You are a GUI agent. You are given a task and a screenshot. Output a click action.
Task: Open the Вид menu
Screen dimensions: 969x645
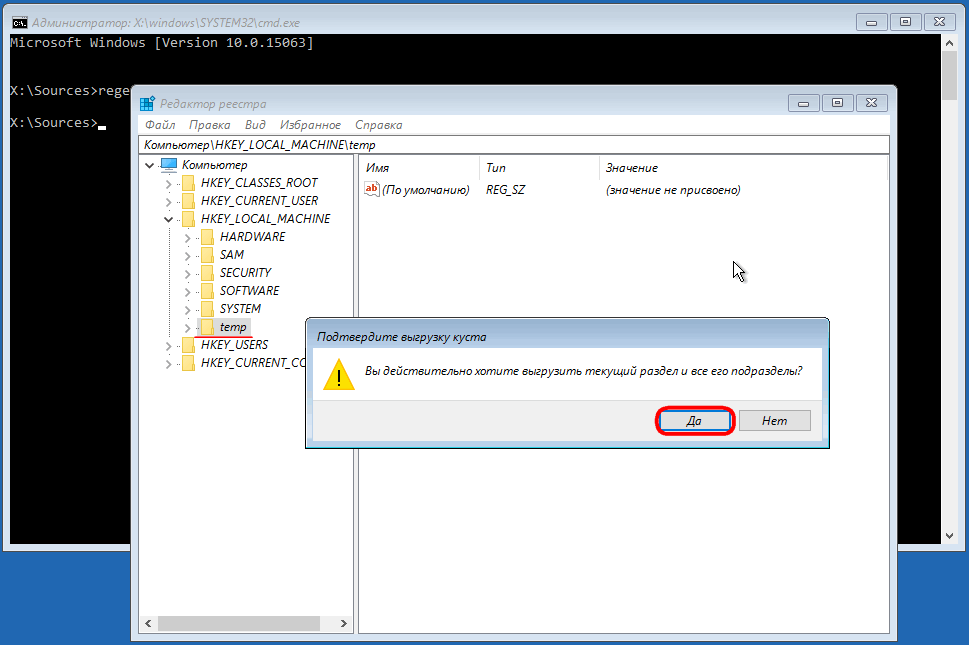pyautogui.click(x=255, y=125)
